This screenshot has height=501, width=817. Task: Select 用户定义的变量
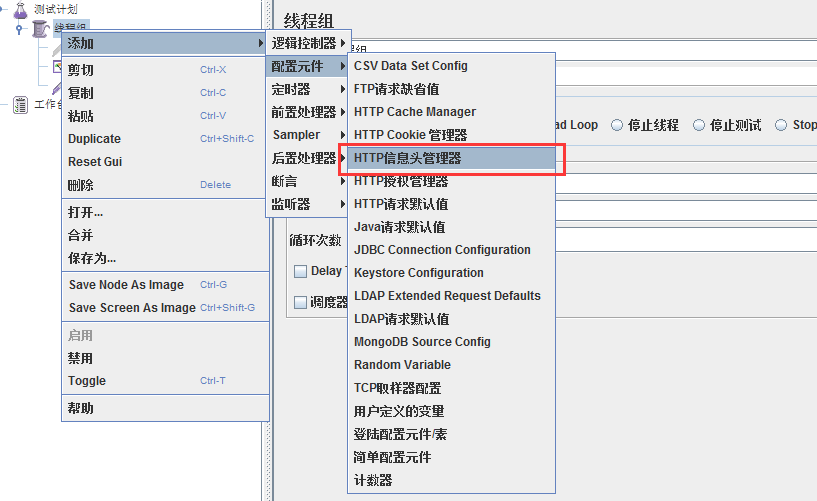[451, 411]
